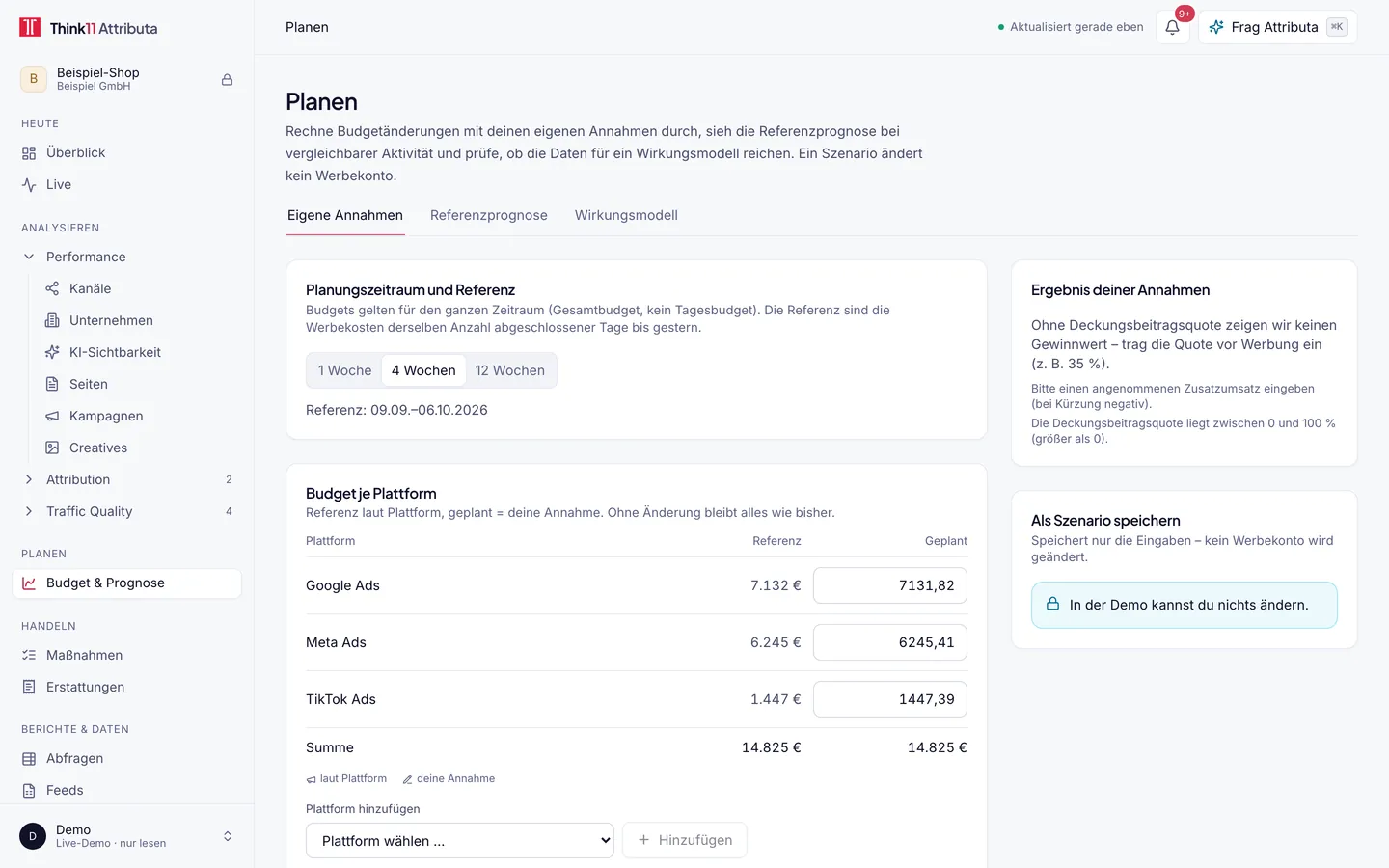Screen dimensions: 1389x868
Task: Click the Think11 Attributa logo icon
Action: 30,27
